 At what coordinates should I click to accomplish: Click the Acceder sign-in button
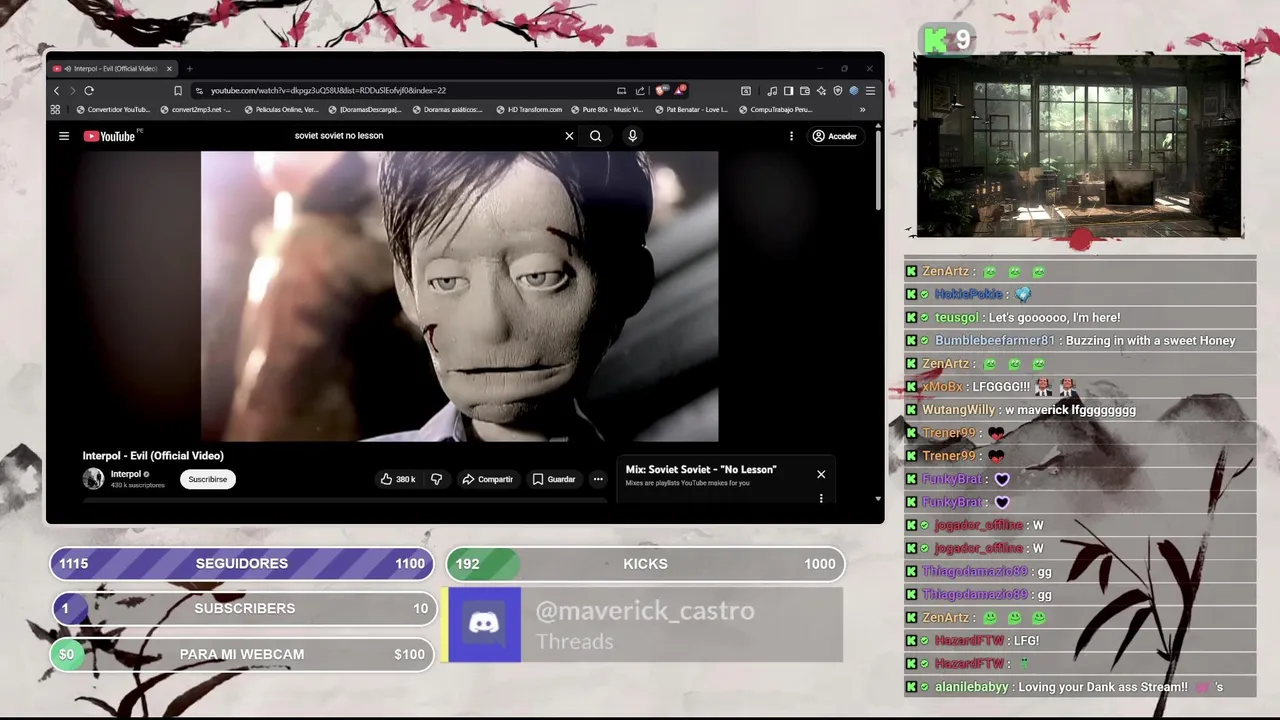[835, 136]
